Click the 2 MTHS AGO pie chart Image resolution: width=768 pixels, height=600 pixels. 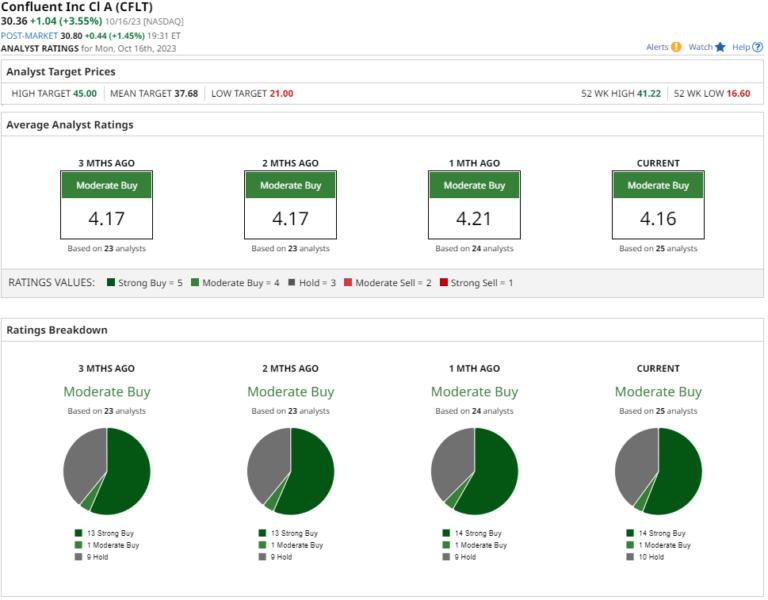290,471
